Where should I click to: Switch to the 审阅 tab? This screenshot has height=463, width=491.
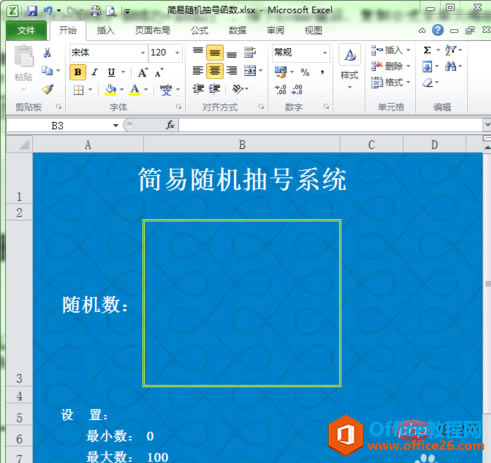[276, 31]
